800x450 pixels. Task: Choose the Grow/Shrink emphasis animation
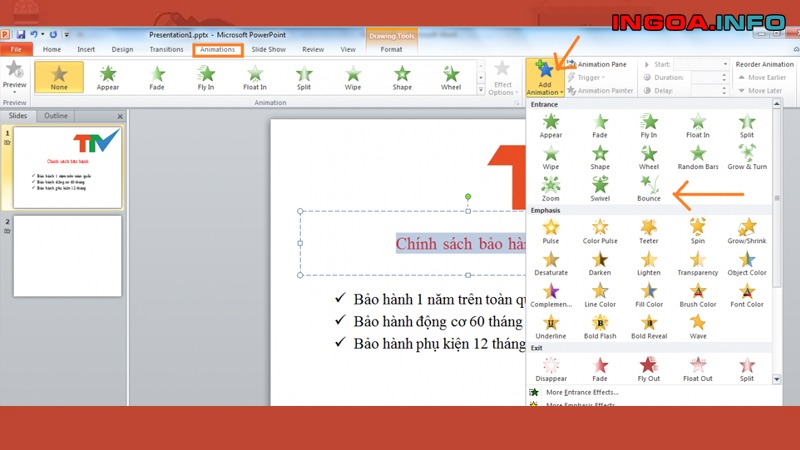tap(747, 230)
